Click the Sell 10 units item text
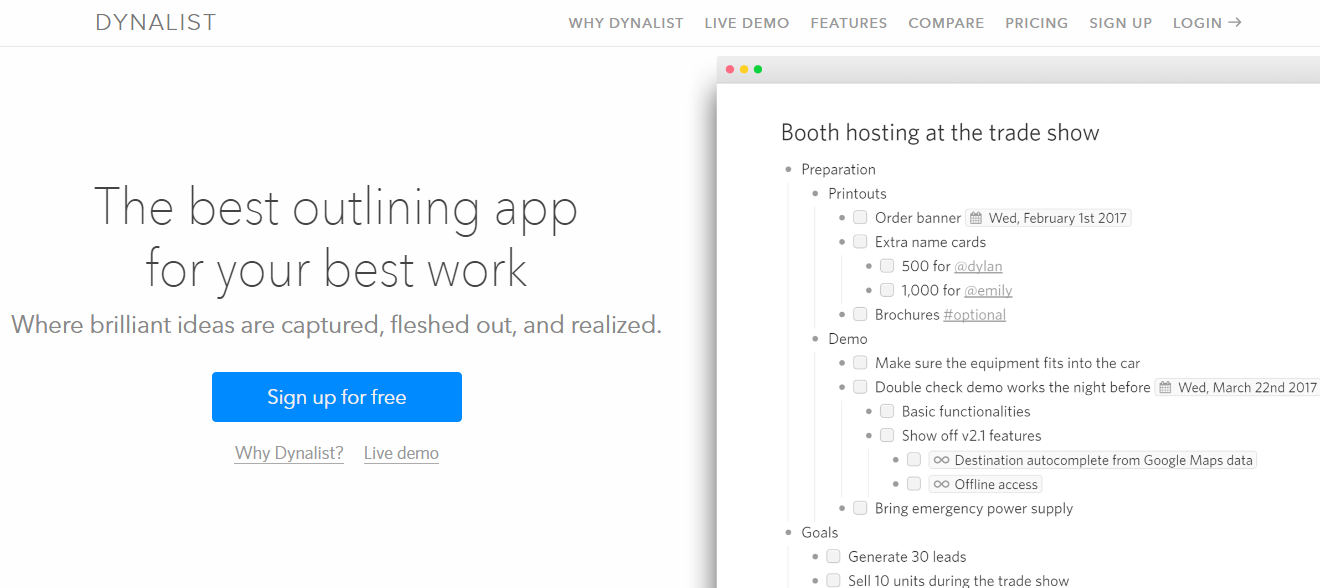The width and height of the screenshot is (1320, 588). [958, 580]
